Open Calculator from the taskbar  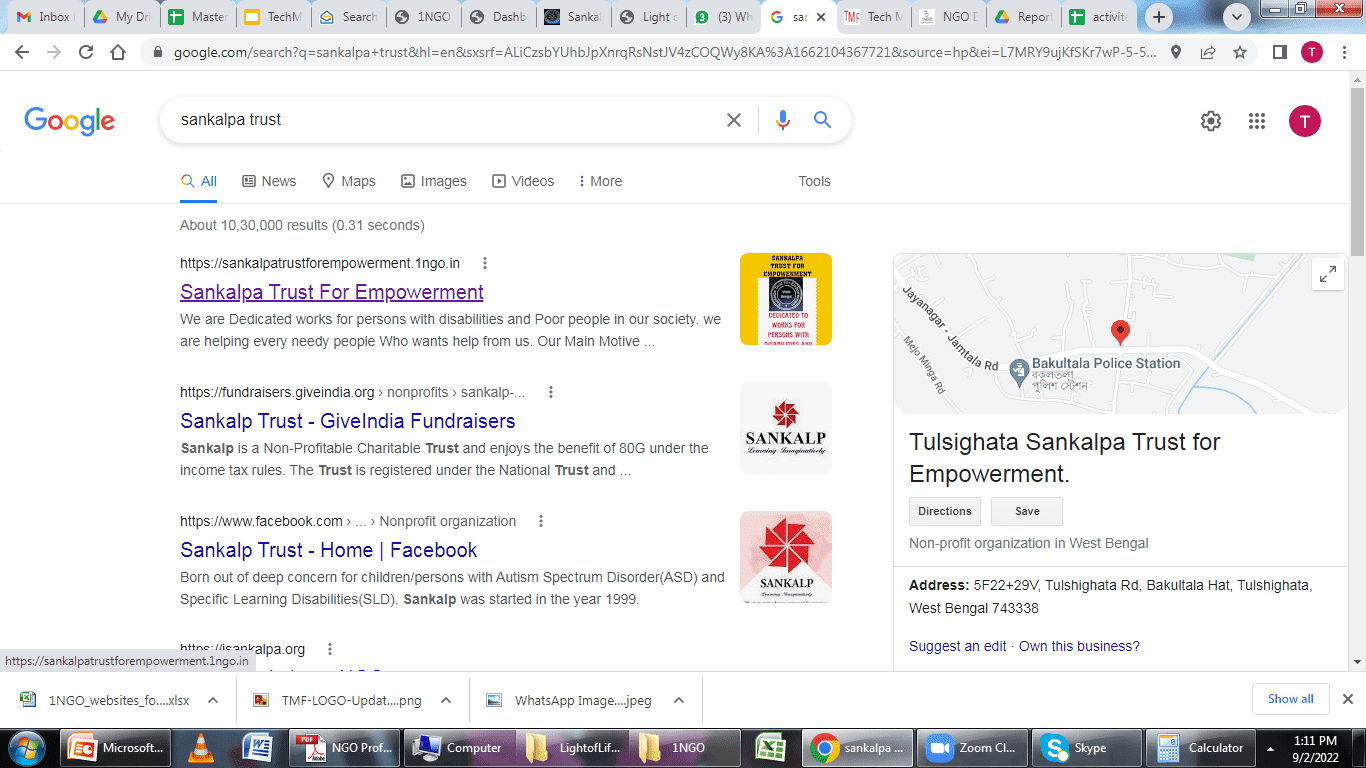(1201, 748)
